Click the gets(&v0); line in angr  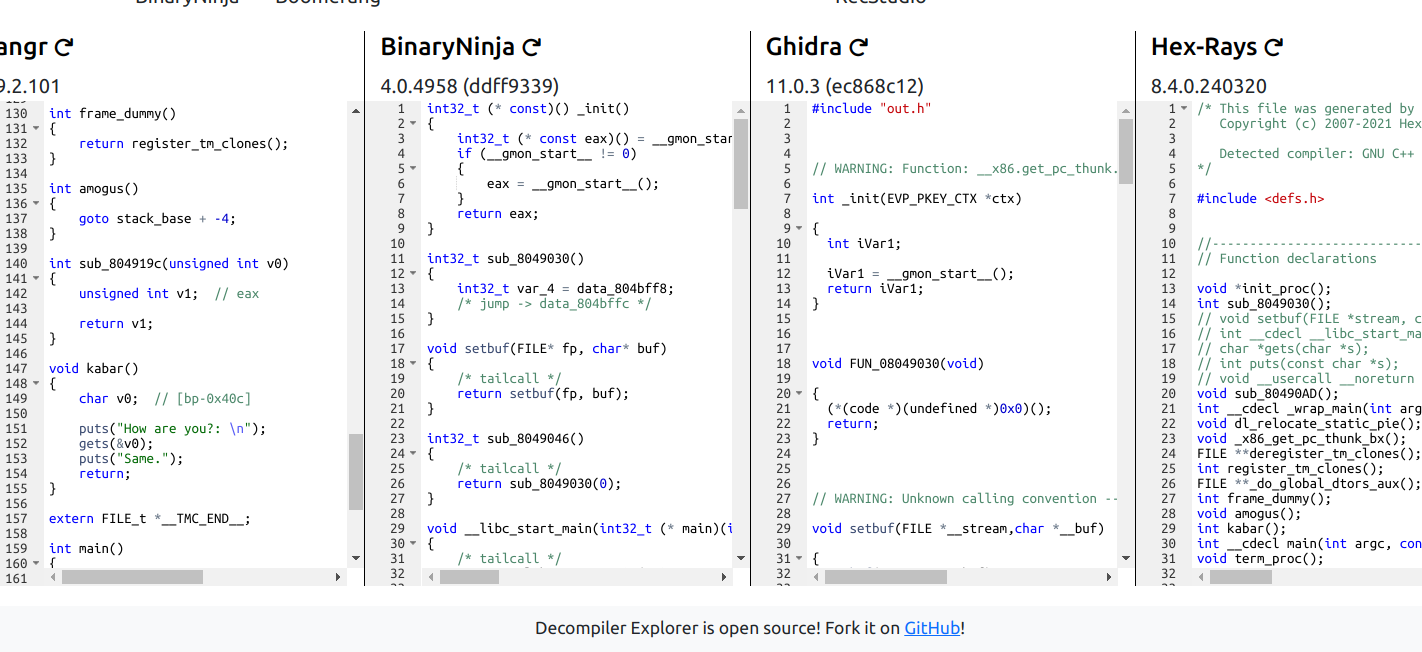point(117,444)
